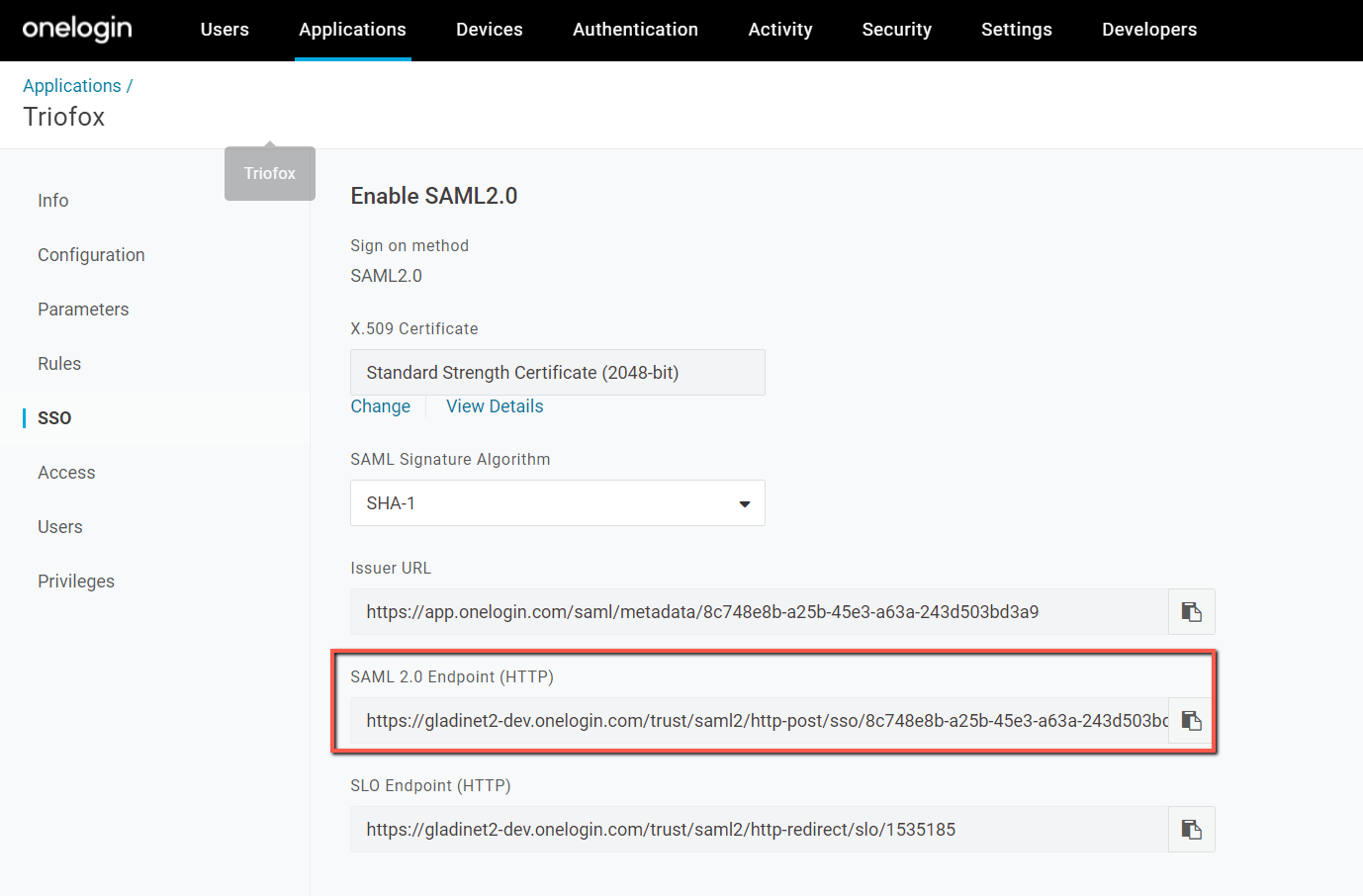This screenshot has height=896, width=1363.
Task: Click the SLO Endpoint (HTTP) label
Action: coord(431,785)
